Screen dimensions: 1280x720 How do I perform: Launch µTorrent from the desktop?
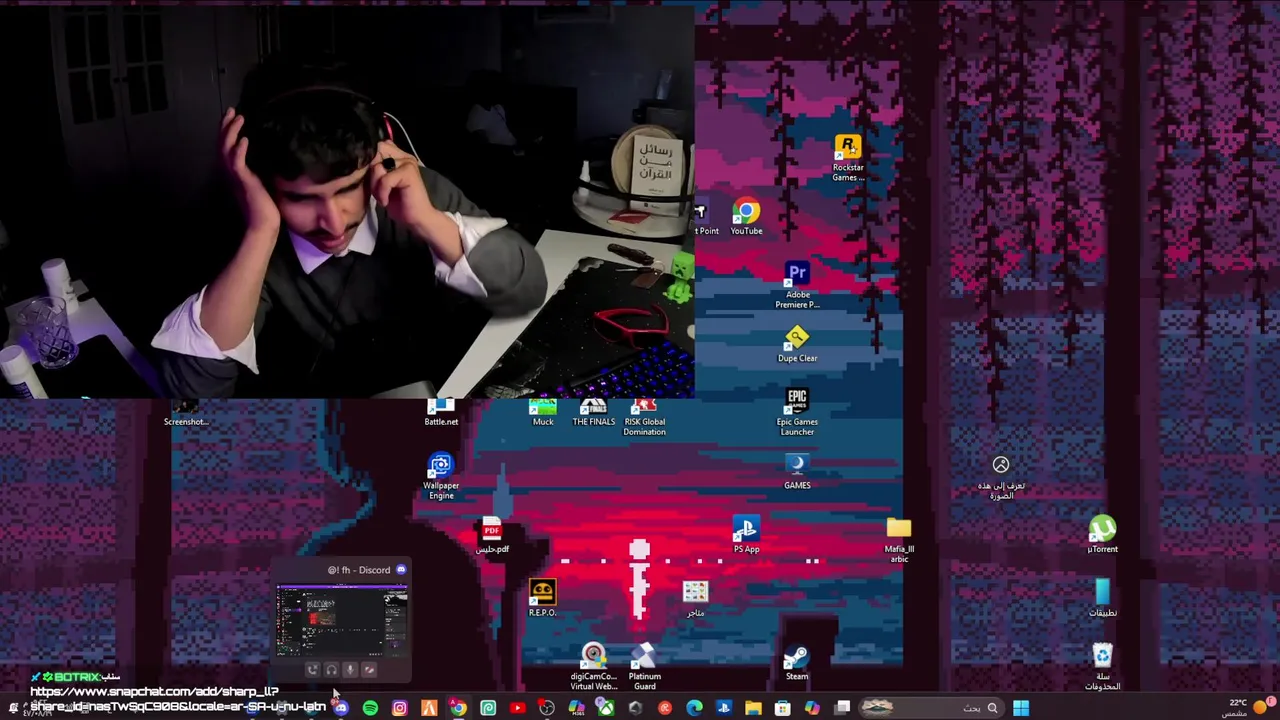coord(1102,535)
